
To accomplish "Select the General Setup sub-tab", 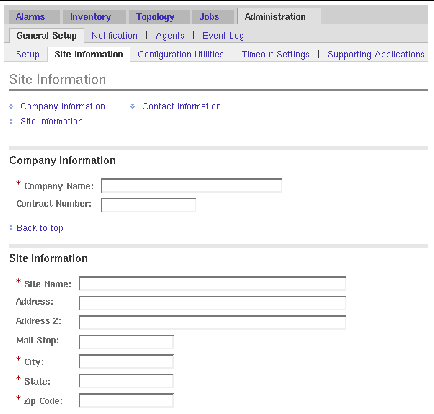I will point(46,35).
